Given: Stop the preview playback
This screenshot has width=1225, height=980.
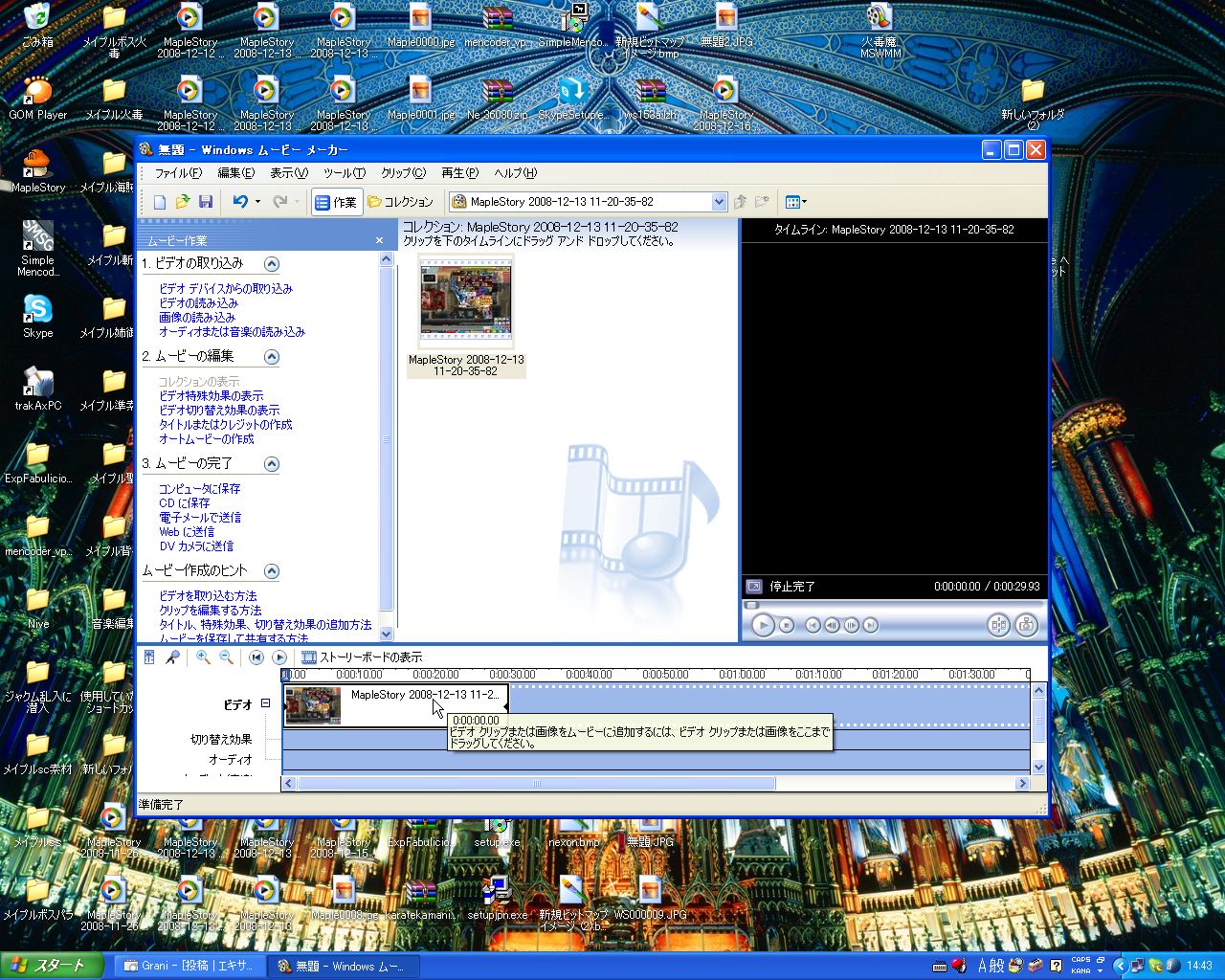Looking at the screenshot, I should (787, 625).
